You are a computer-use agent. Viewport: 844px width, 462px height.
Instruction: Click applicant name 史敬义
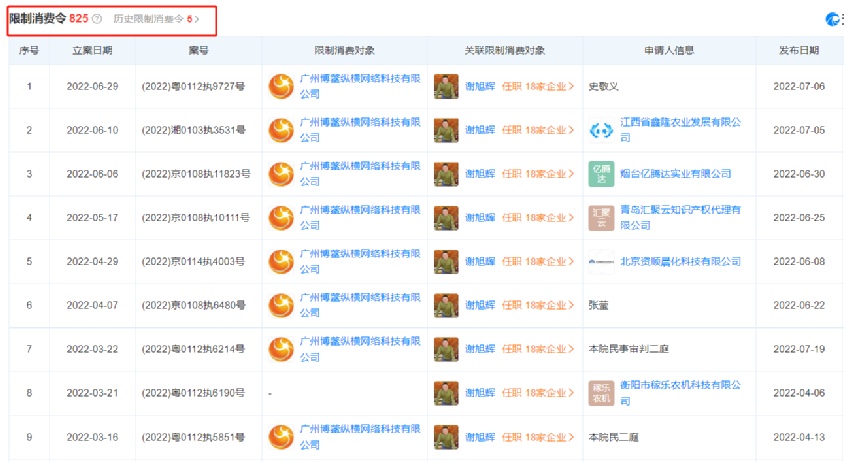click(x=603, y=86)
